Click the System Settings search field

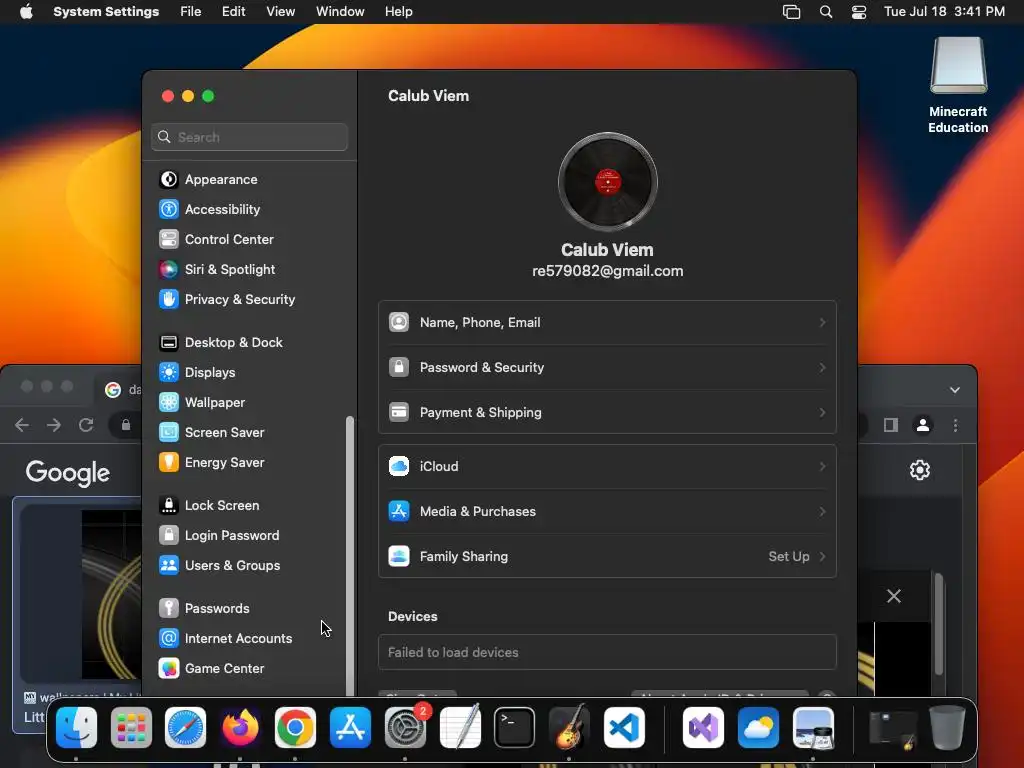coord(249,137)
